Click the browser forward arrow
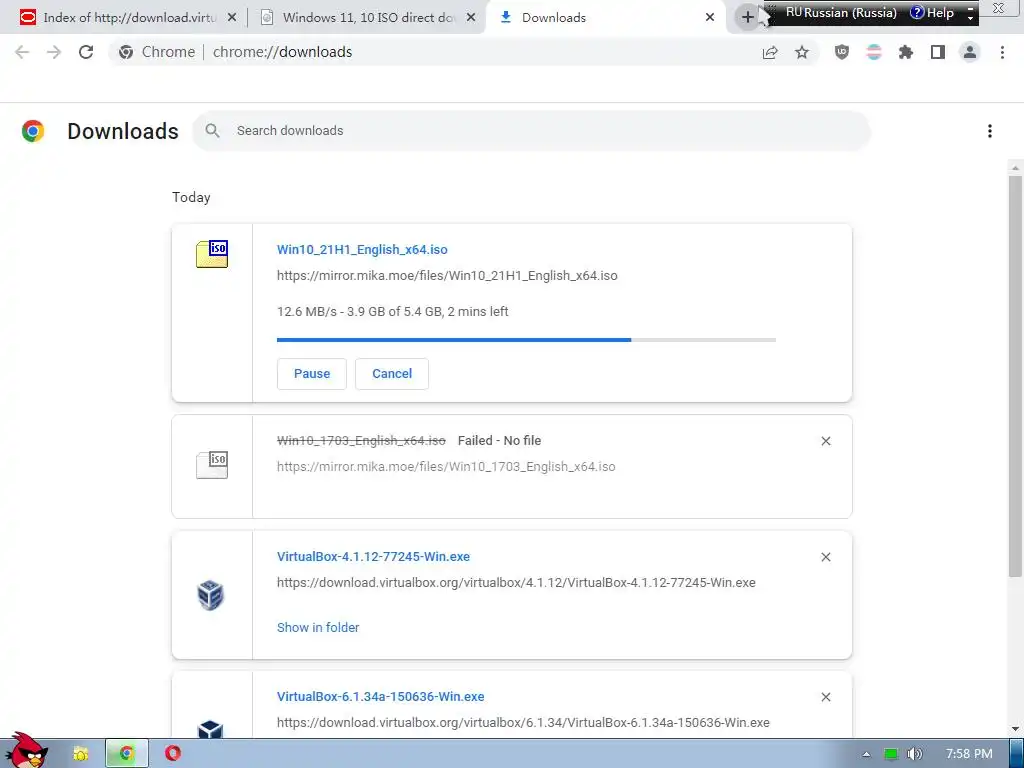The width and height of the screenshot is (1024, 768). click(x=54, y=52)
